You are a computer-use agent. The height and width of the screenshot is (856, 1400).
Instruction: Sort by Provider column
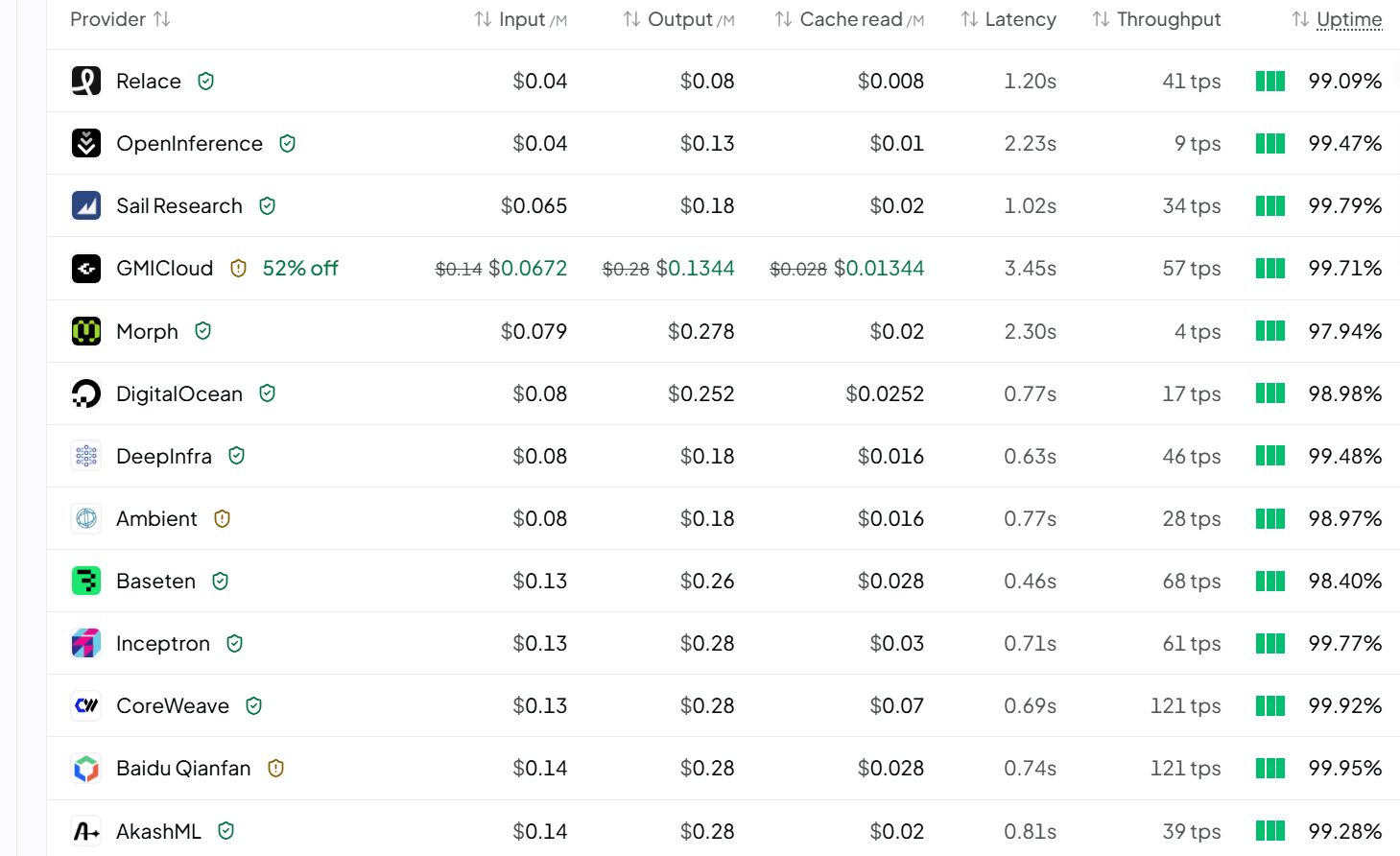click(x=120, y=19)
